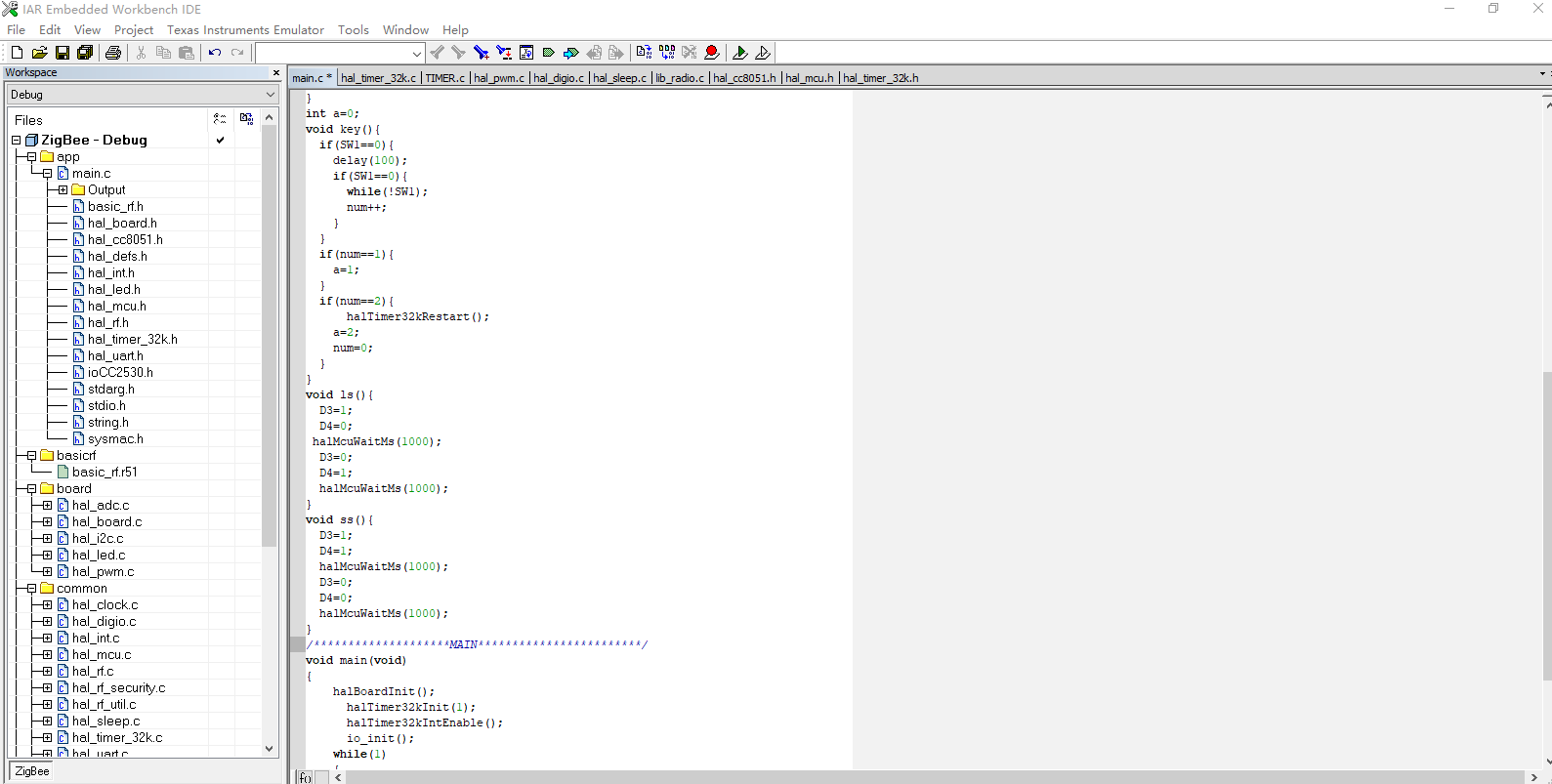Click the halTimer32kRestart() call in the code
1552x784 pixels.
418,317
